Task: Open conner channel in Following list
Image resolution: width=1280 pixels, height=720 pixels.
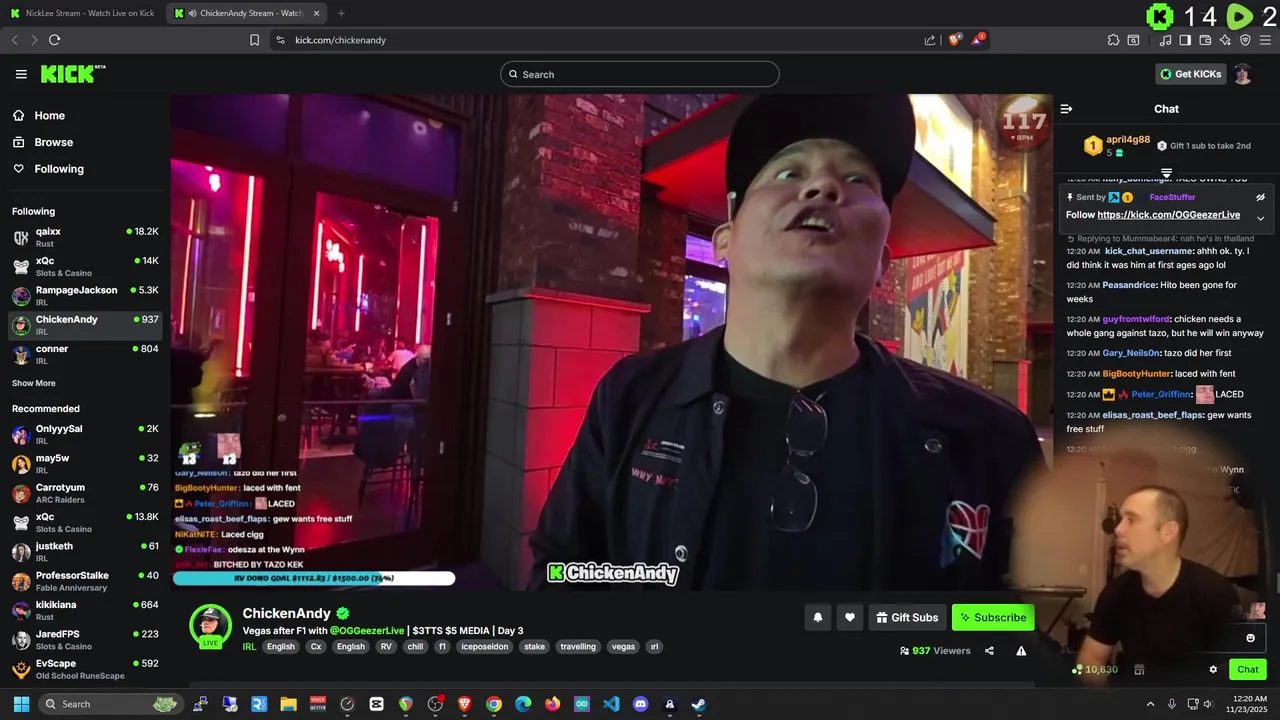Action: click(x=84, y=354)
